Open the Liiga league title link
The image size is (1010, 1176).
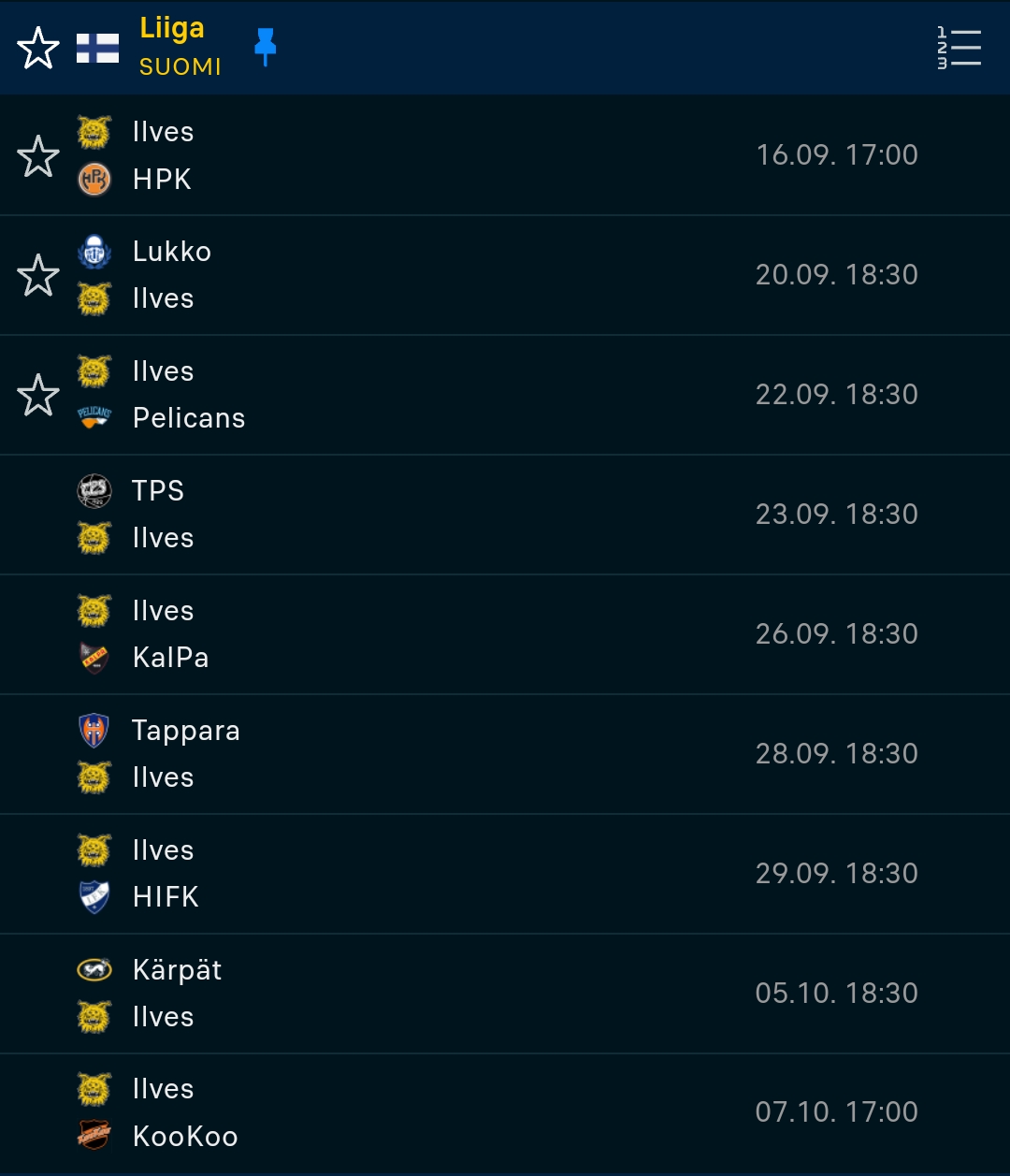[x=172, y=28]
